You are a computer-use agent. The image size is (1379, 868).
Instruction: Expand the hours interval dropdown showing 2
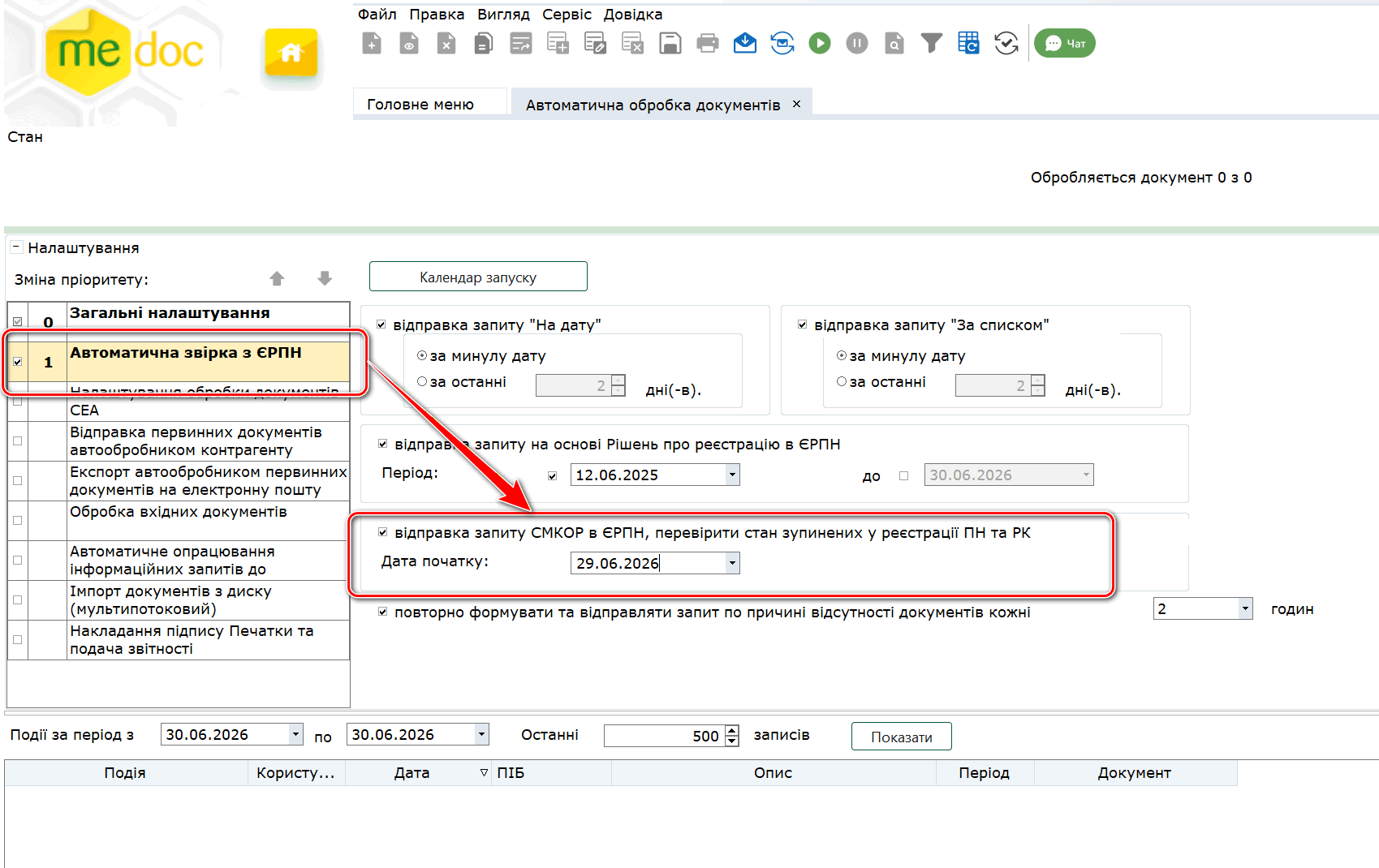[1245, 608]
